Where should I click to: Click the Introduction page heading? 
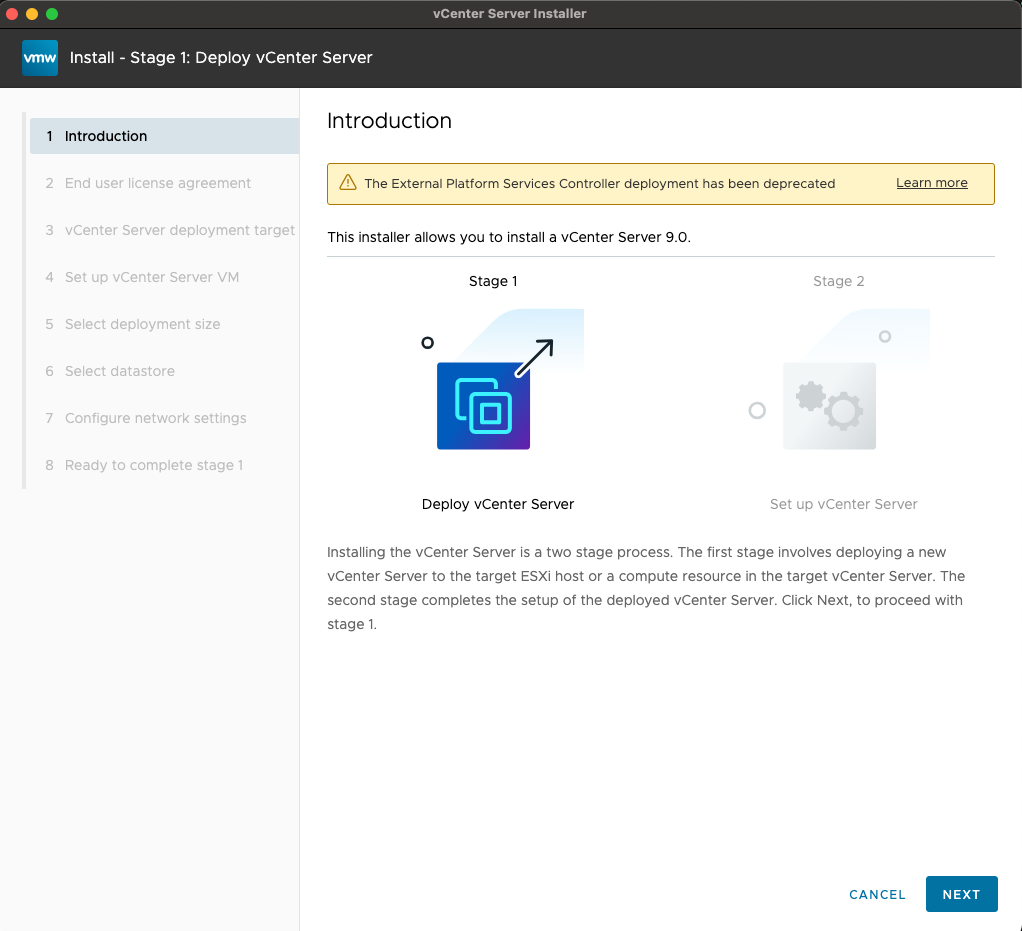[x=389, y=121]
